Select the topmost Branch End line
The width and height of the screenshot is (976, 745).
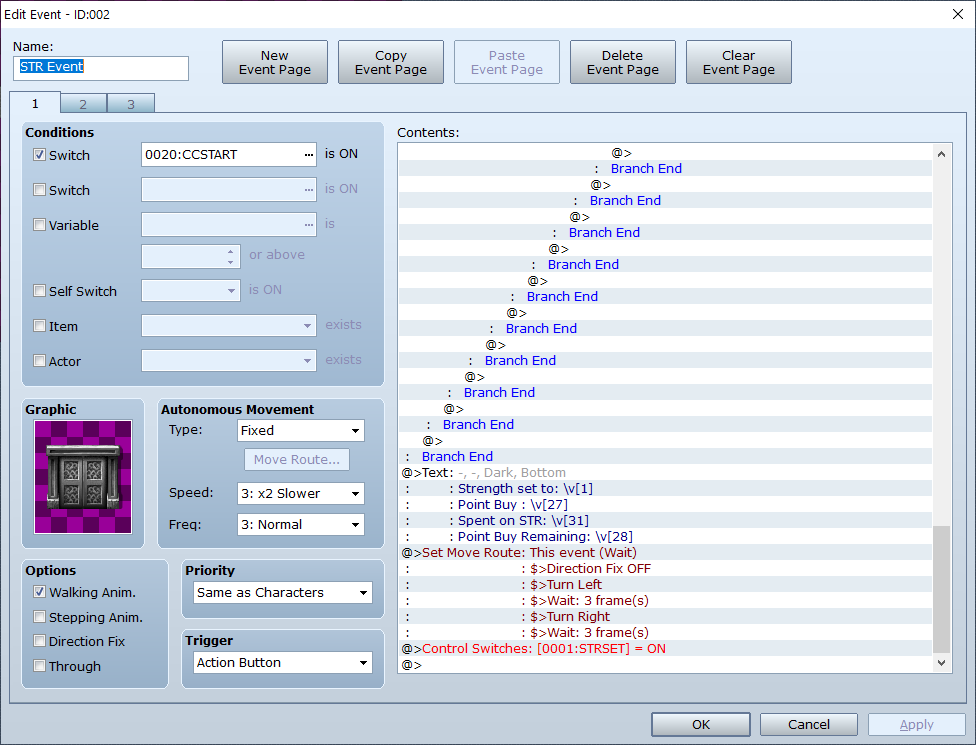coord(665,169)
